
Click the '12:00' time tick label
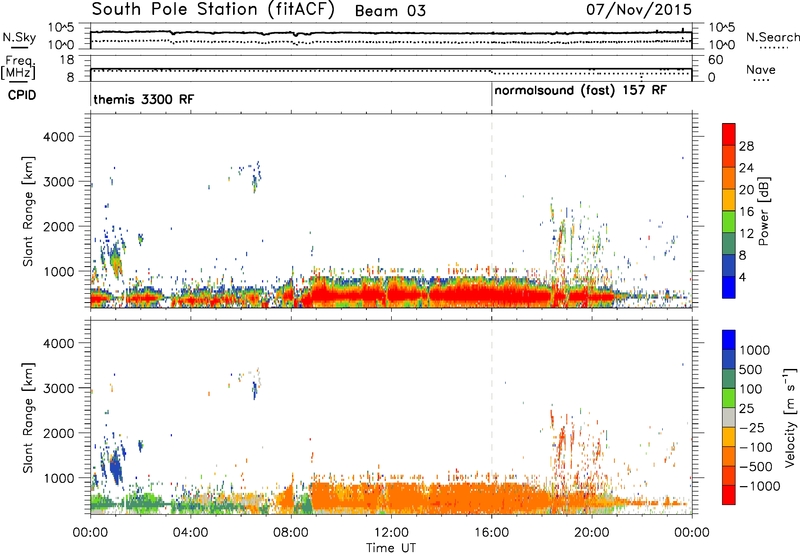[391, 533]
